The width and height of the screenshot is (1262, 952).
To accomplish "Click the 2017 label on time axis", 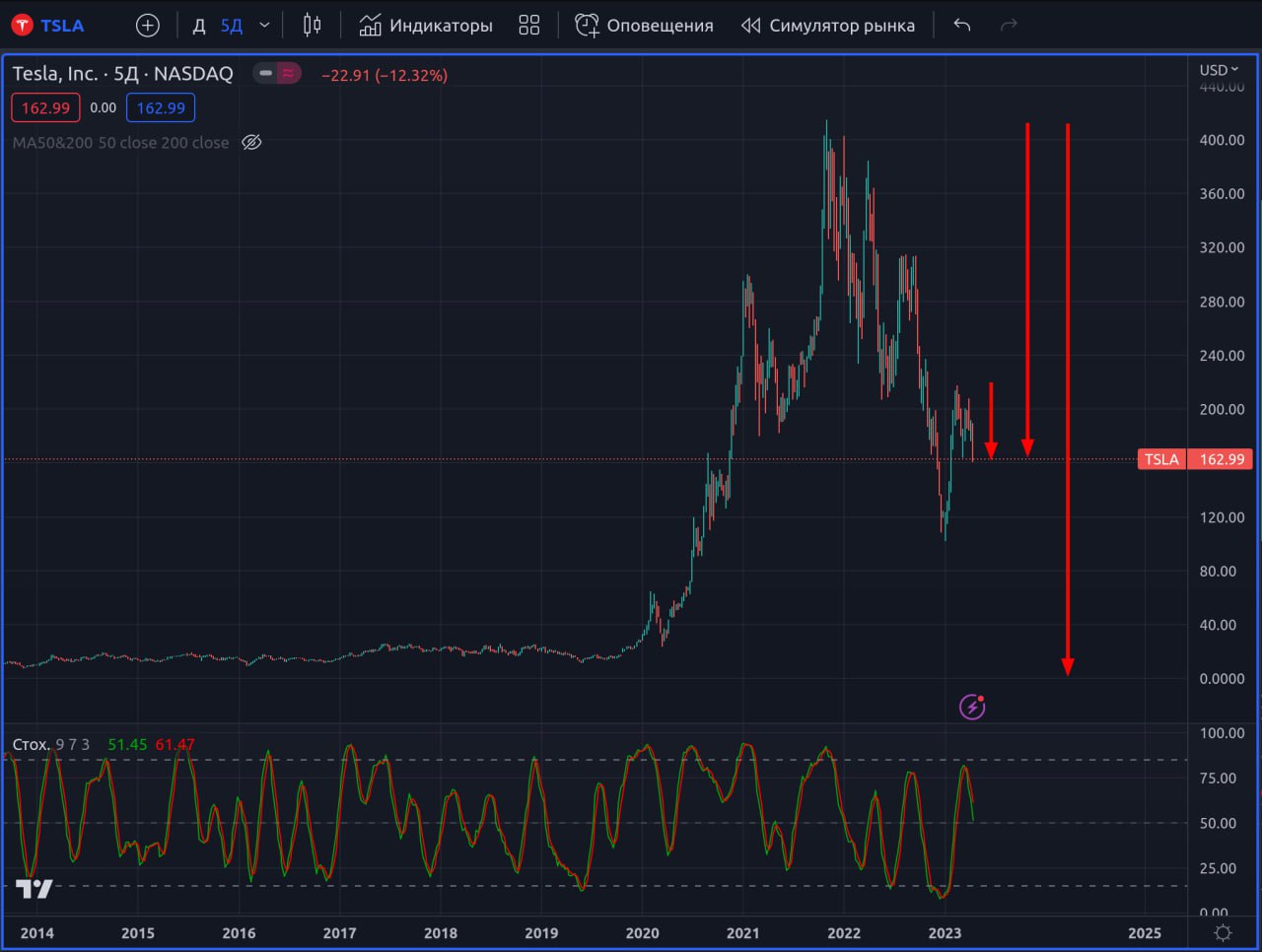I will point(340,933).
